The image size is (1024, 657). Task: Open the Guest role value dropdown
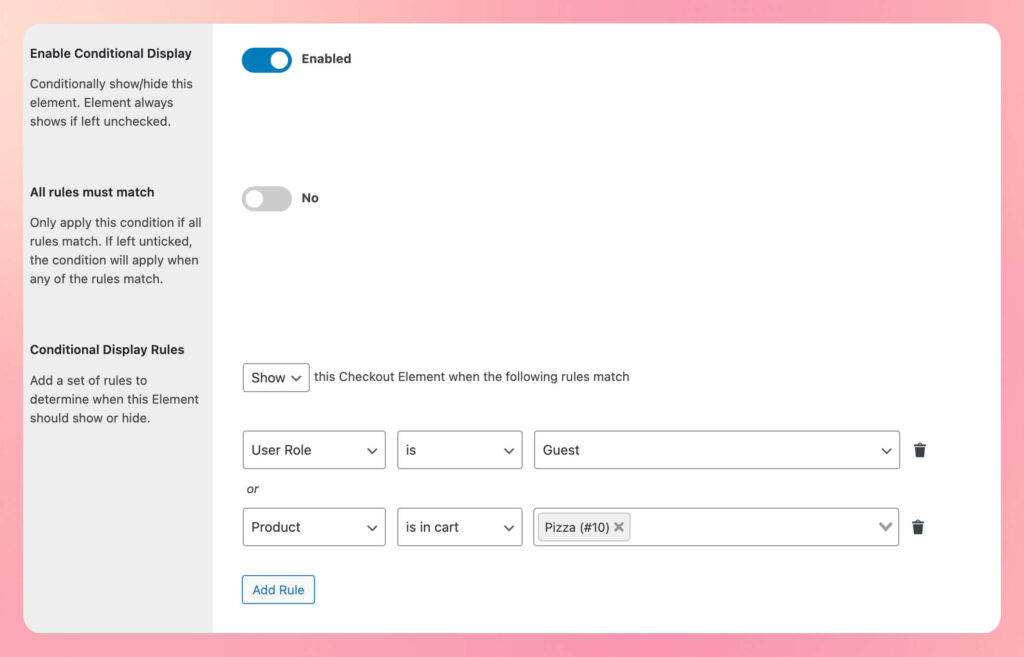point(717,449)
